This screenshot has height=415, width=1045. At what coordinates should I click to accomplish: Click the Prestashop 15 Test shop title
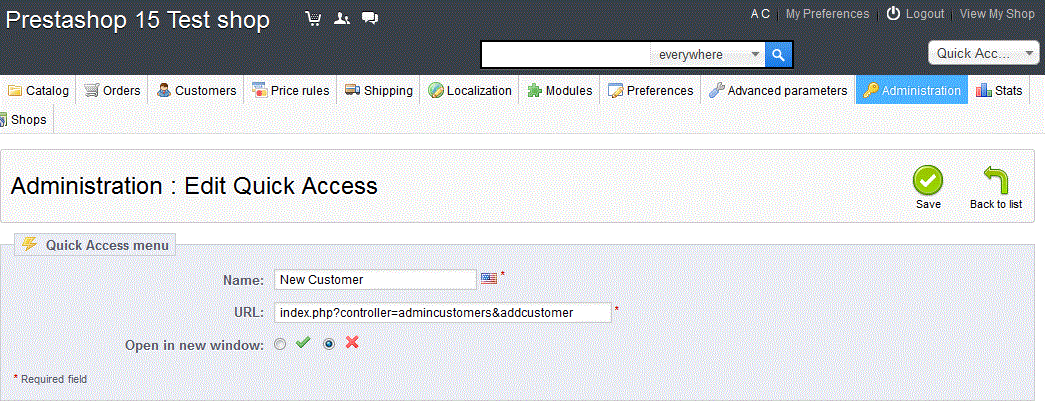(137, 20)
